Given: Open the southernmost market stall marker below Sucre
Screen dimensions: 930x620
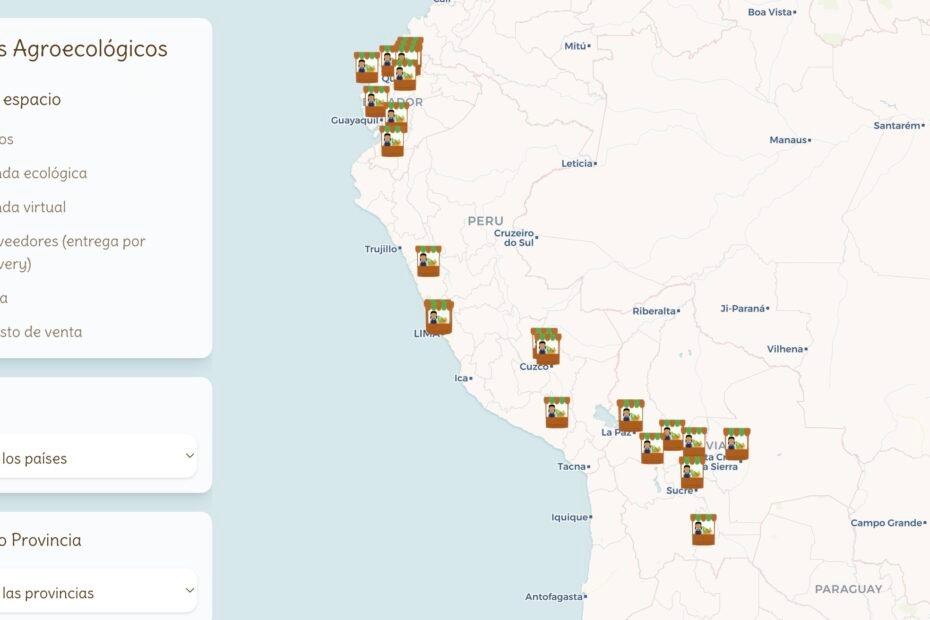Looking at the screenshot, I should (703, 529).
